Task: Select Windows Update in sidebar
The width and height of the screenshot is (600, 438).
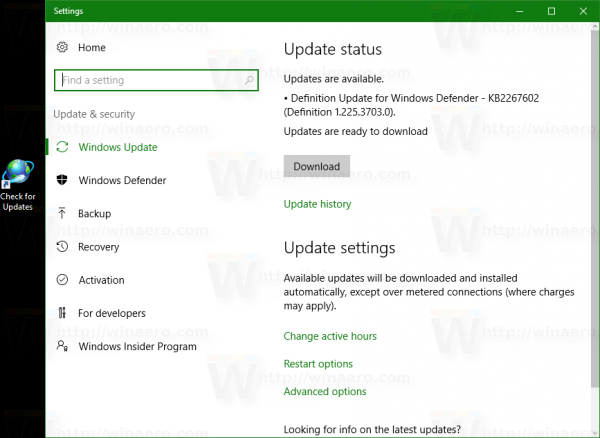Action: [x=118, y=147]
